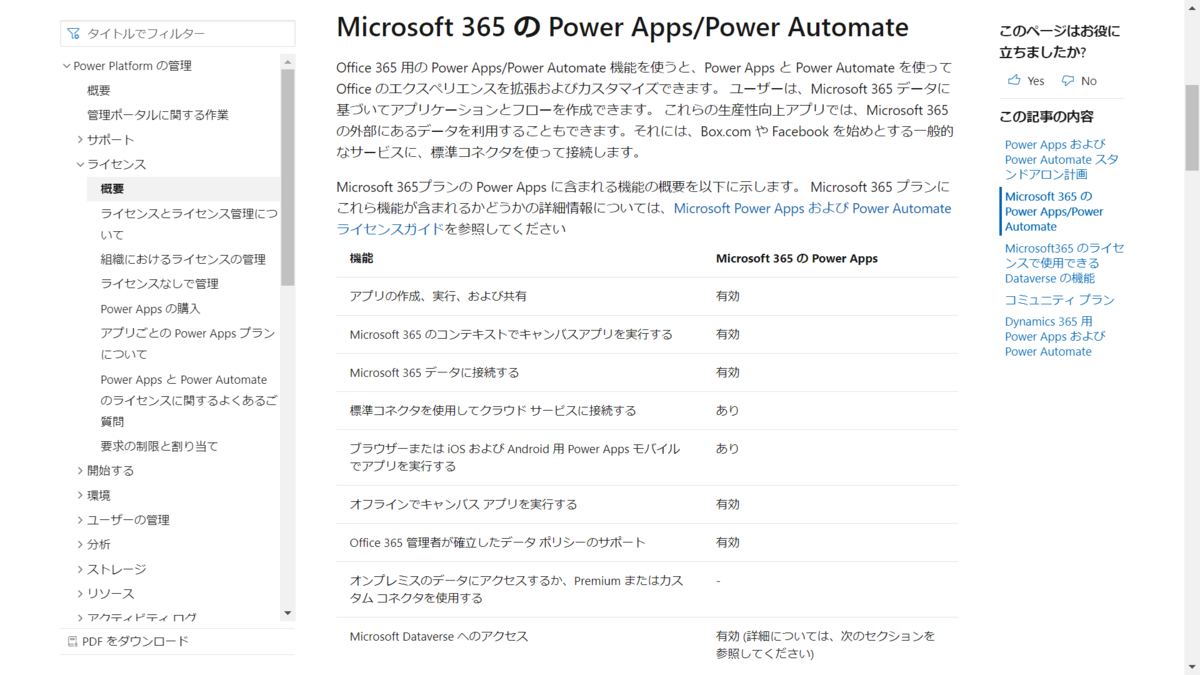Click the cell 標準コネクタを使用してクラウド サービスに接続する
1200x675 pixels.
(x=493, y=410)
